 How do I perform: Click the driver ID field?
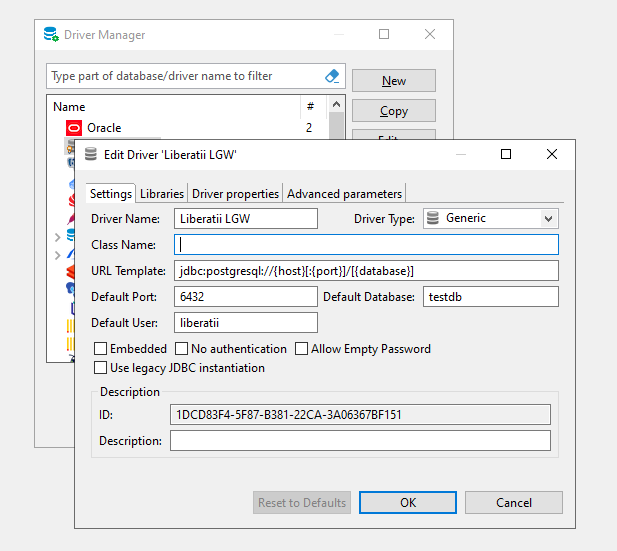pyautogui.click(x=360, y=414)
